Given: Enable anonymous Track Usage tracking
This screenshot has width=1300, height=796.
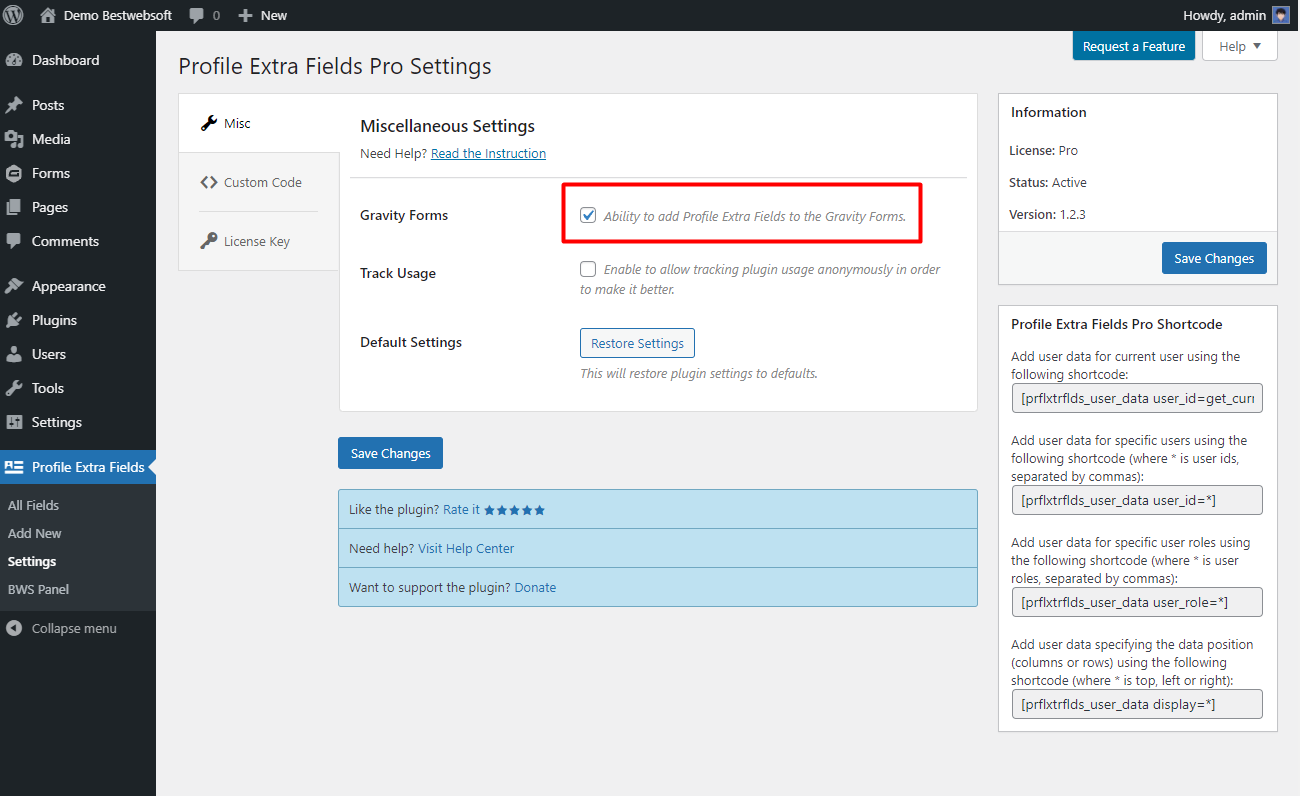Looking at the screenshot, I should (x=588, y=269).
